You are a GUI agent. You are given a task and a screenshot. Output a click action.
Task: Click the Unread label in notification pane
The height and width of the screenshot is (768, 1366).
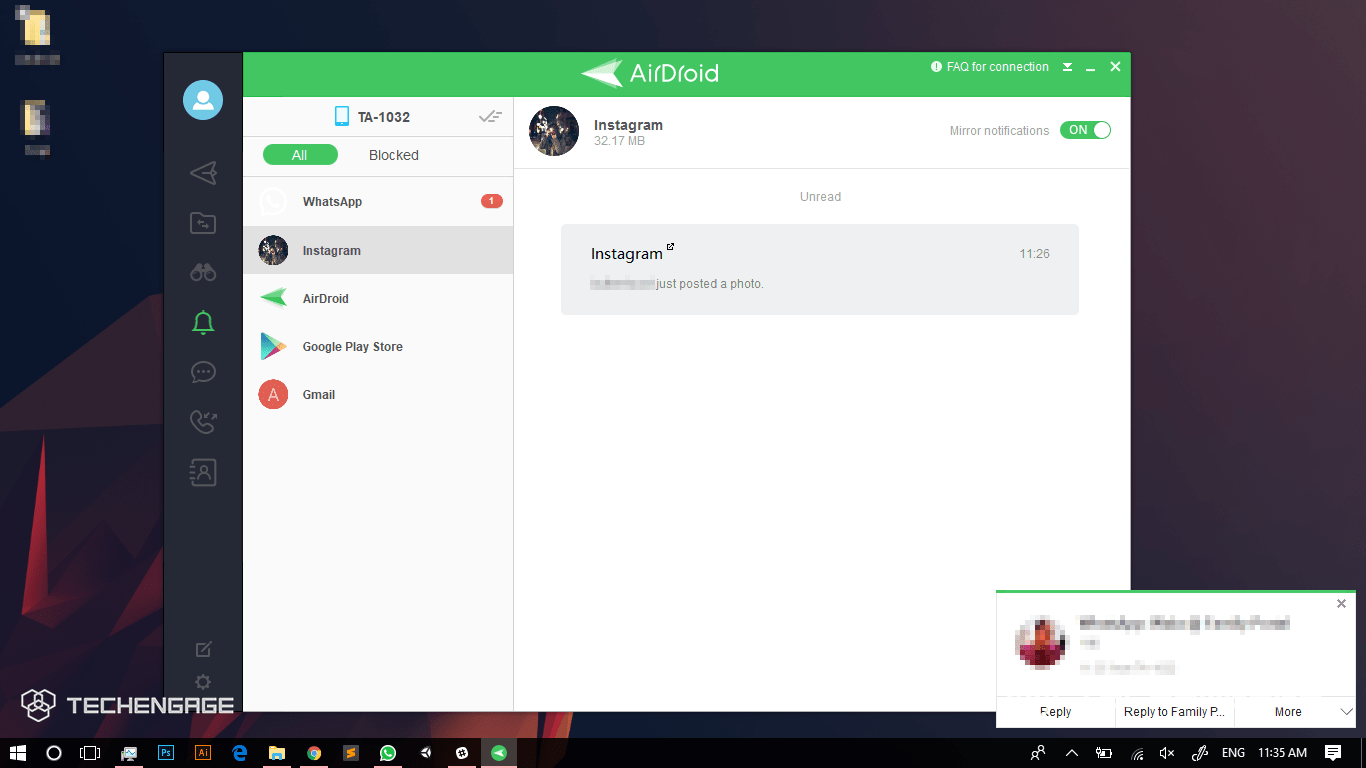point(820,197)
